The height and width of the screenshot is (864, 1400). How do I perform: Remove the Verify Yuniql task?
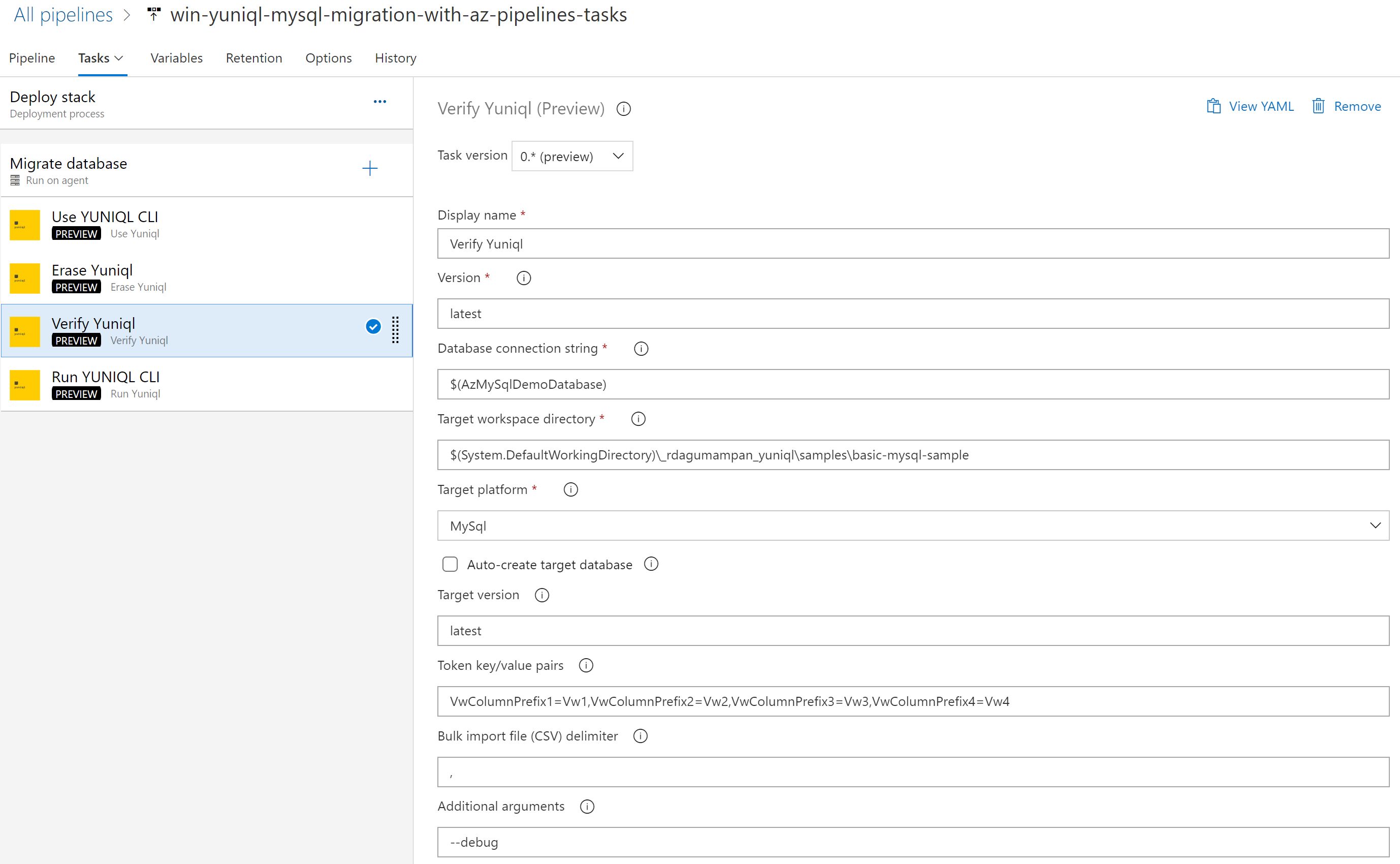click(1356, 106)
